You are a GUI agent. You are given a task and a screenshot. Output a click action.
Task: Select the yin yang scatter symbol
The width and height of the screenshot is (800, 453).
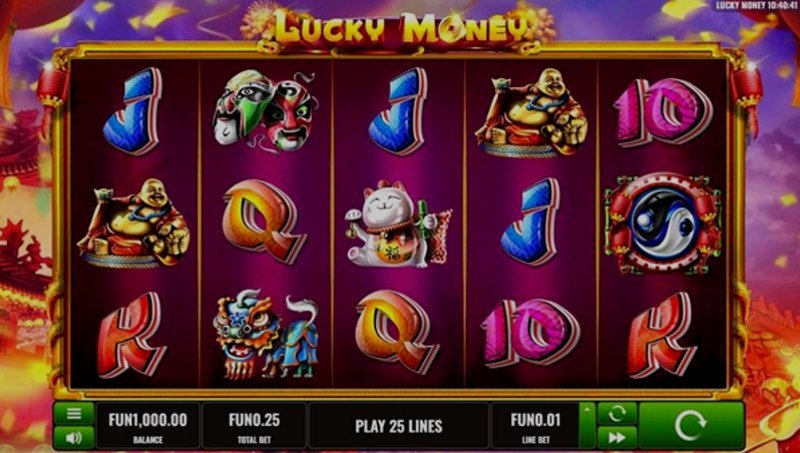[663, 223]
